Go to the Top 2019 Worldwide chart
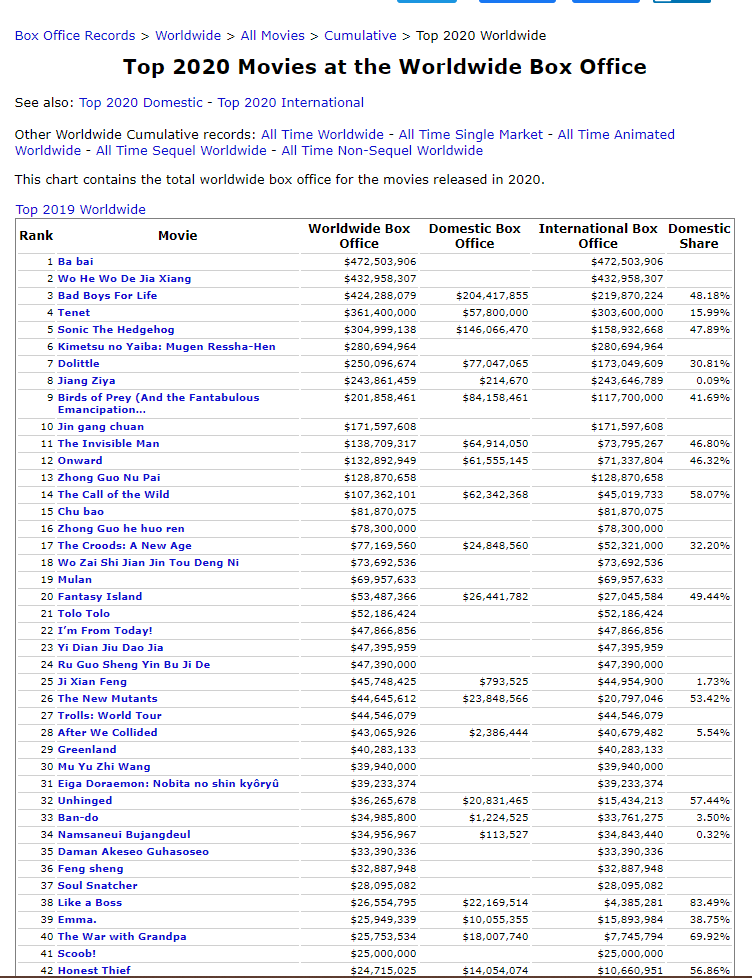 pos(80,209)
